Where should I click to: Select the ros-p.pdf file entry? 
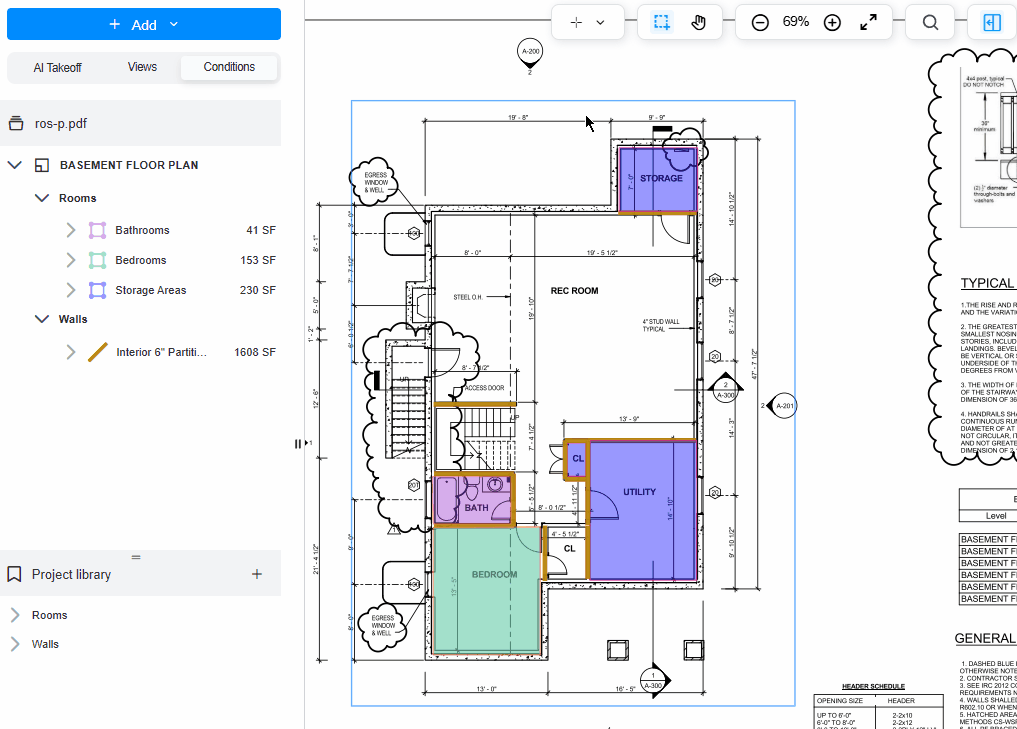(60, 123)
